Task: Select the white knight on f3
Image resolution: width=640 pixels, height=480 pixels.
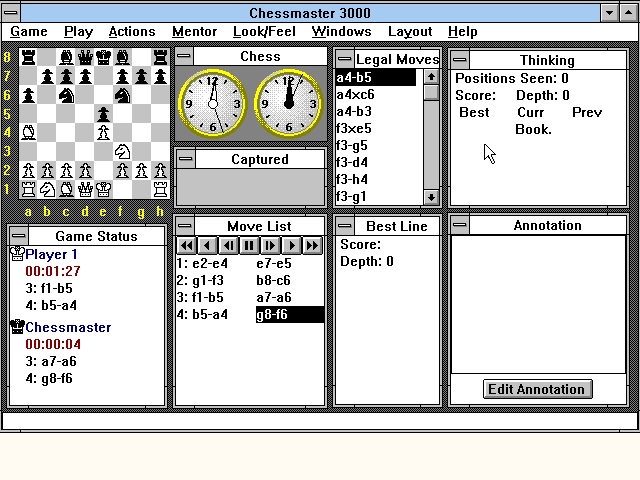Action: 122,151
